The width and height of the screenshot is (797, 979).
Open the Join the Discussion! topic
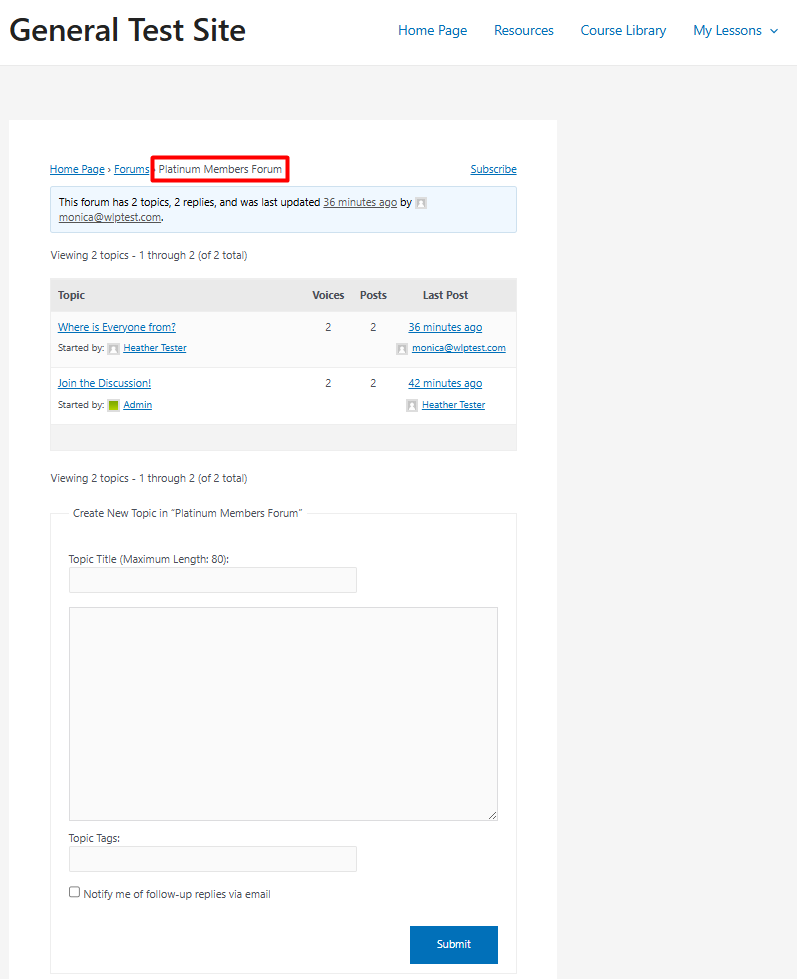tap(104, 383)
